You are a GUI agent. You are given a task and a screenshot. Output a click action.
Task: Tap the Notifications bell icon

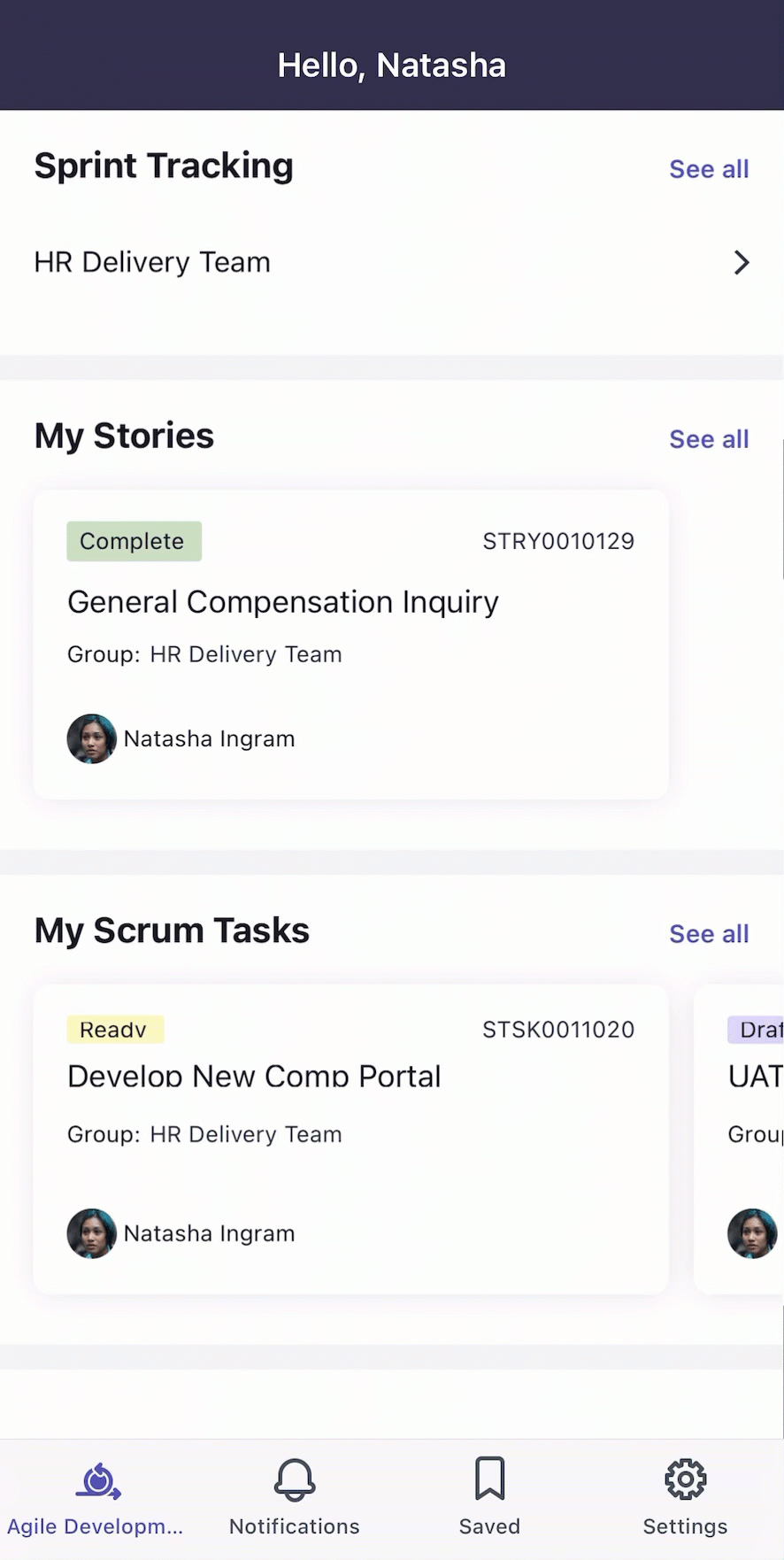pos(295,1479)
